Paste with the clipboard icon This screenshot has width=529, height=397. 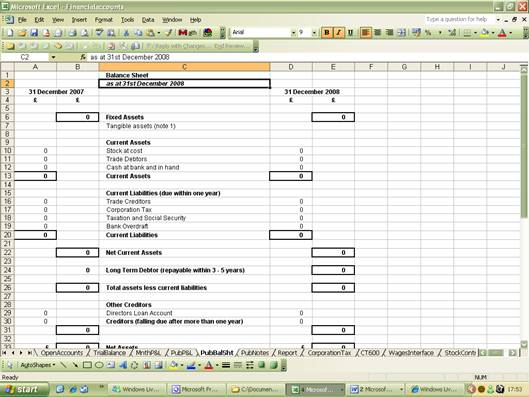pos(150,33)
